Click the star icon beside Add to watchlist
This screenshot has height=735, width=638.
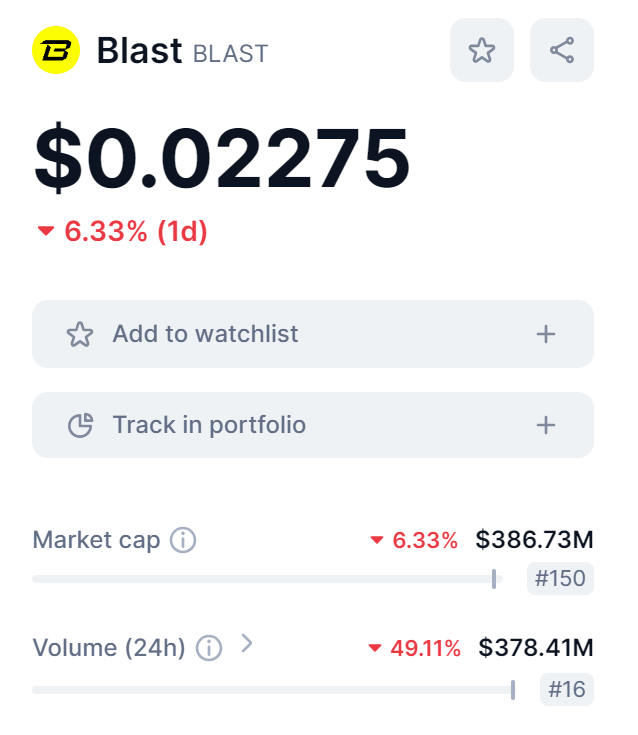click(79, 334)
